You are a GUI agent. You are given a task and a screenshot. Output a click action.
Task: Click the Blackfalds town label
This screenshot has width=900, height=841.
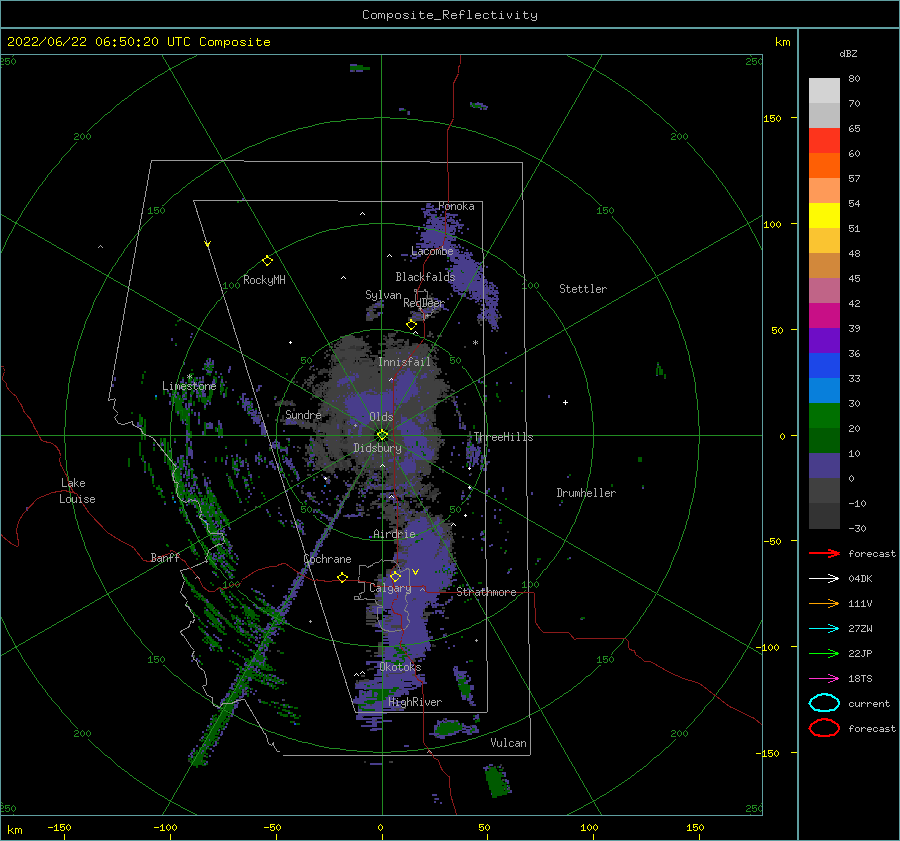click(425, 277)
